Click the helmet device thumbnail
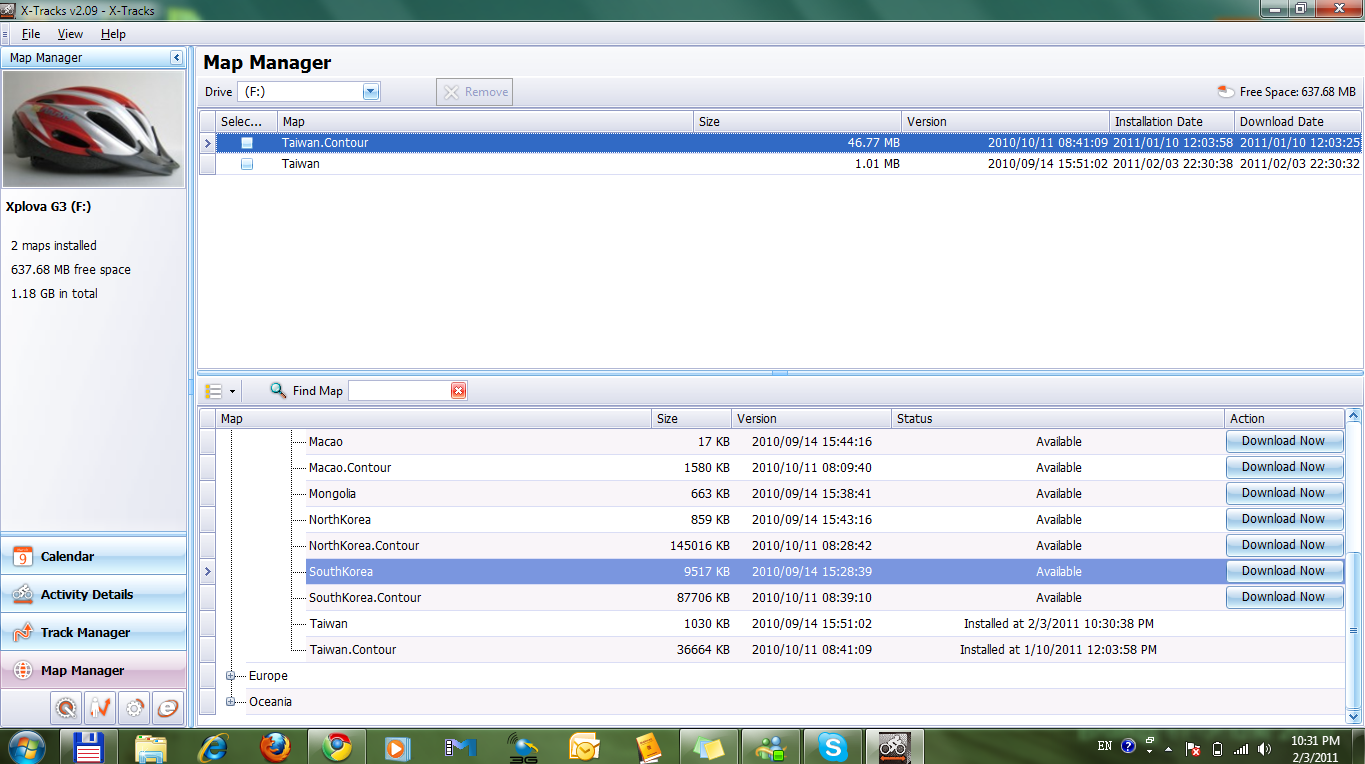 [x=94, y=129]
